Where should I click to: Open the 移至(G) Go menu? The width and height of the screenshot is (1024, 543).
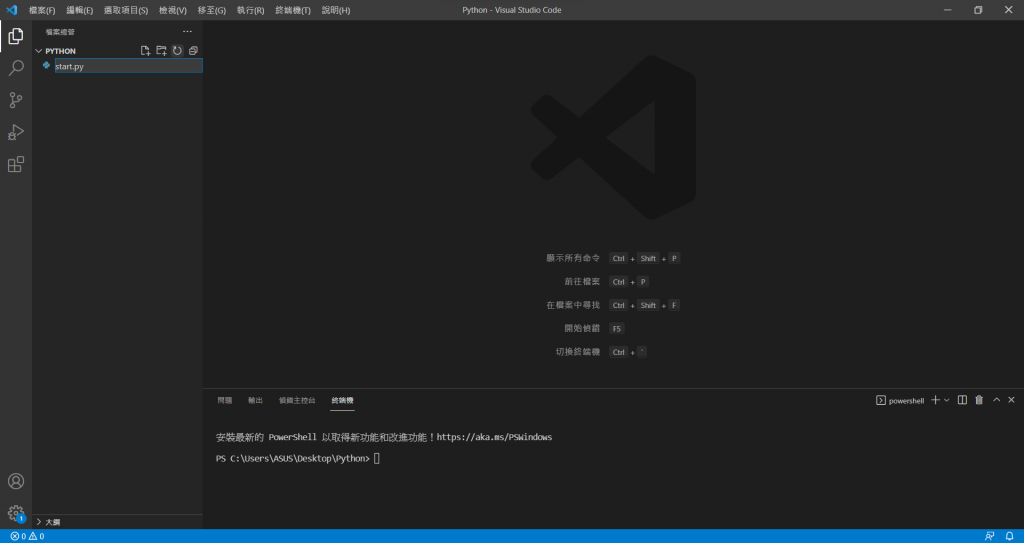click(x=212, y=10)
